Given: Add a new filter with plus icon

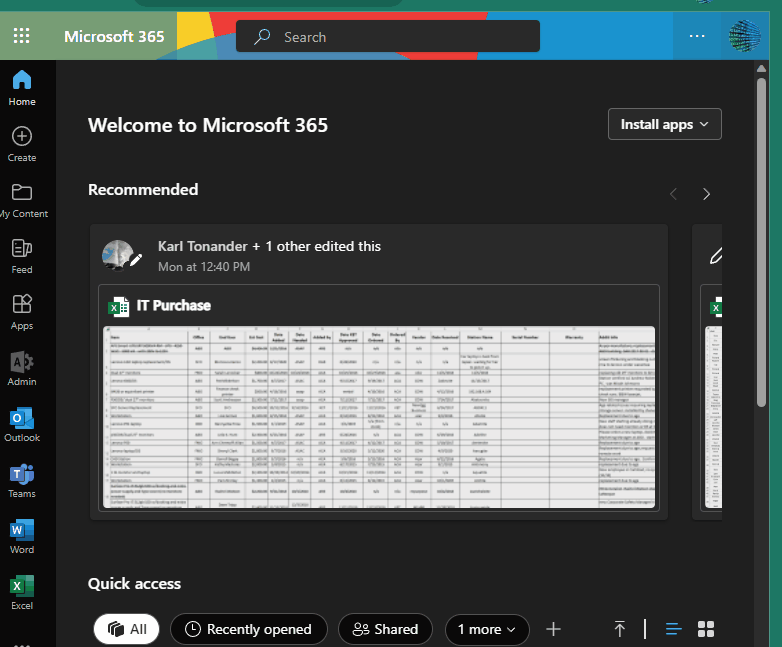Looking at the screenshot, I should point(553,629).
